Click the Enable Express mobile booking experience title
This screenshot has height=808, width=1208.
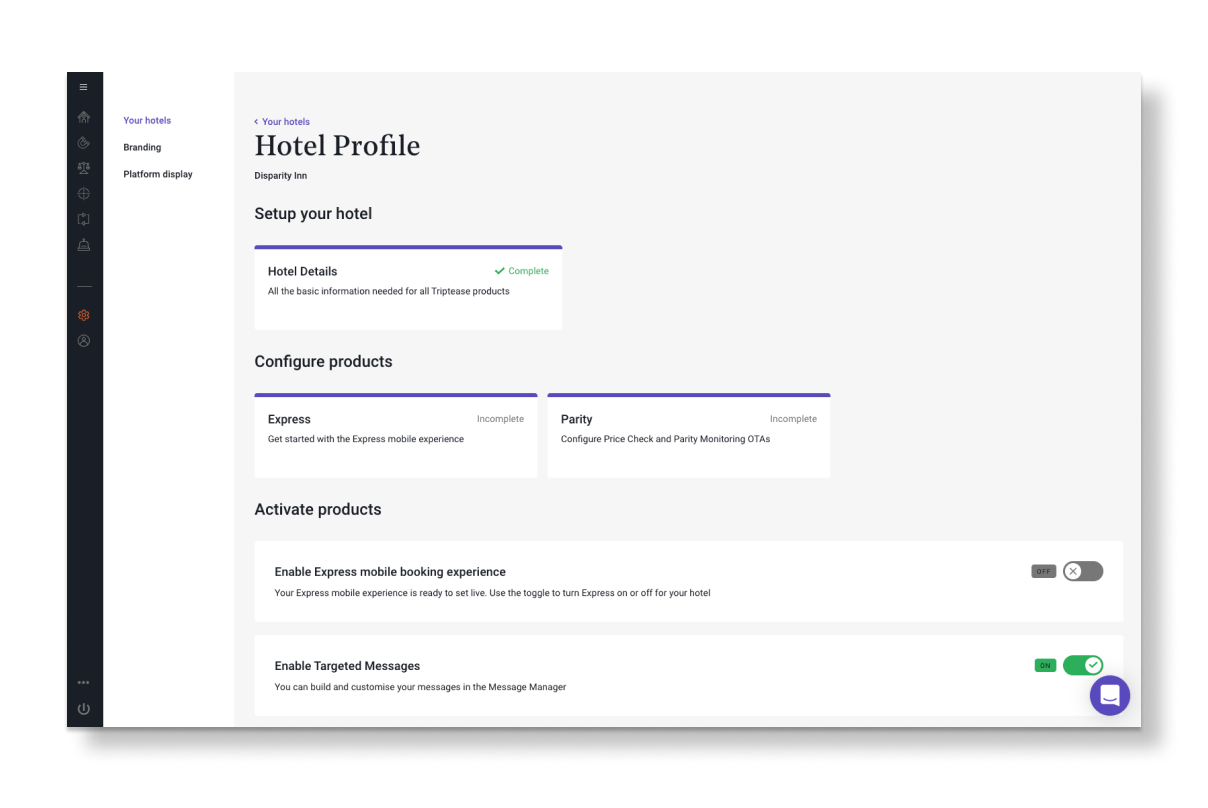tap(390, 572)
